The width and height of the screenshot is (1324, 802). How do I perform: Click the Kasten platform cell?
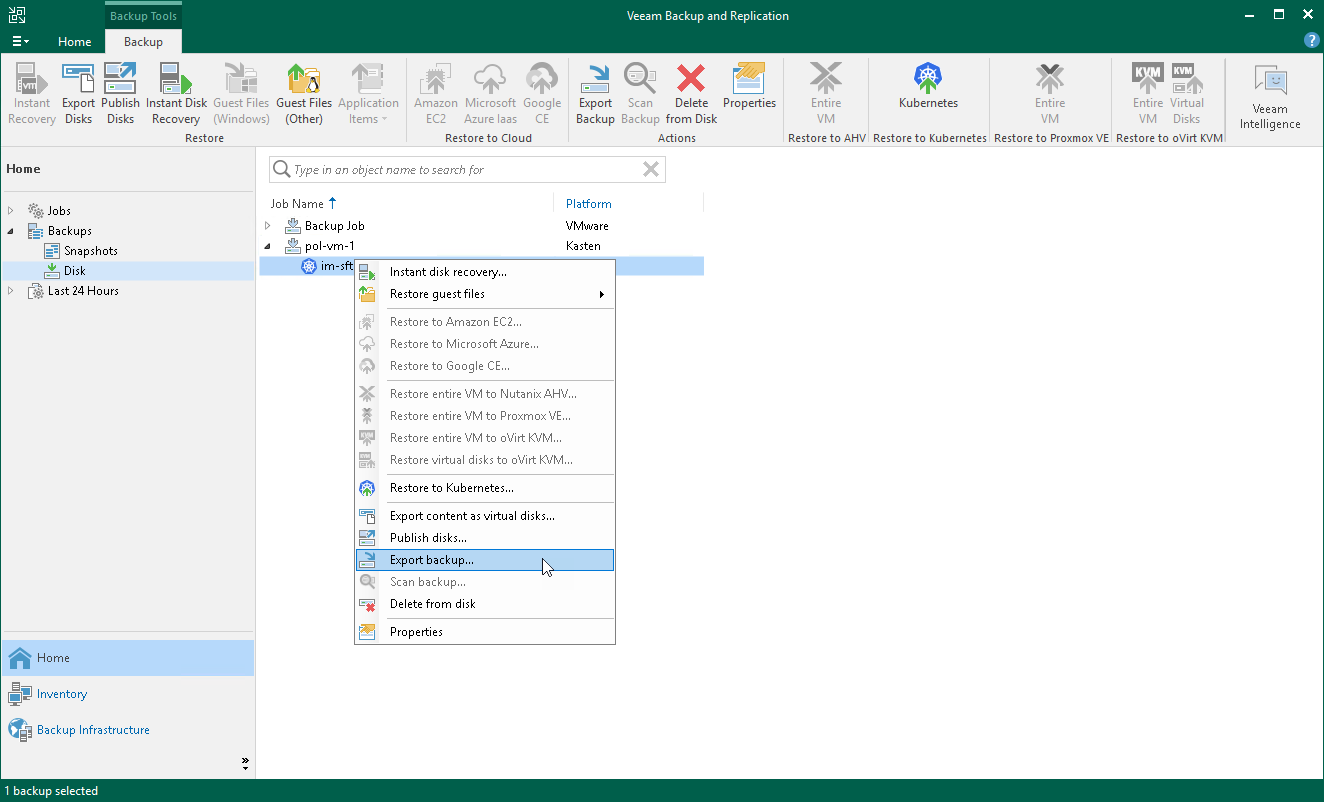pyautogui.click(x=583, y=246)
